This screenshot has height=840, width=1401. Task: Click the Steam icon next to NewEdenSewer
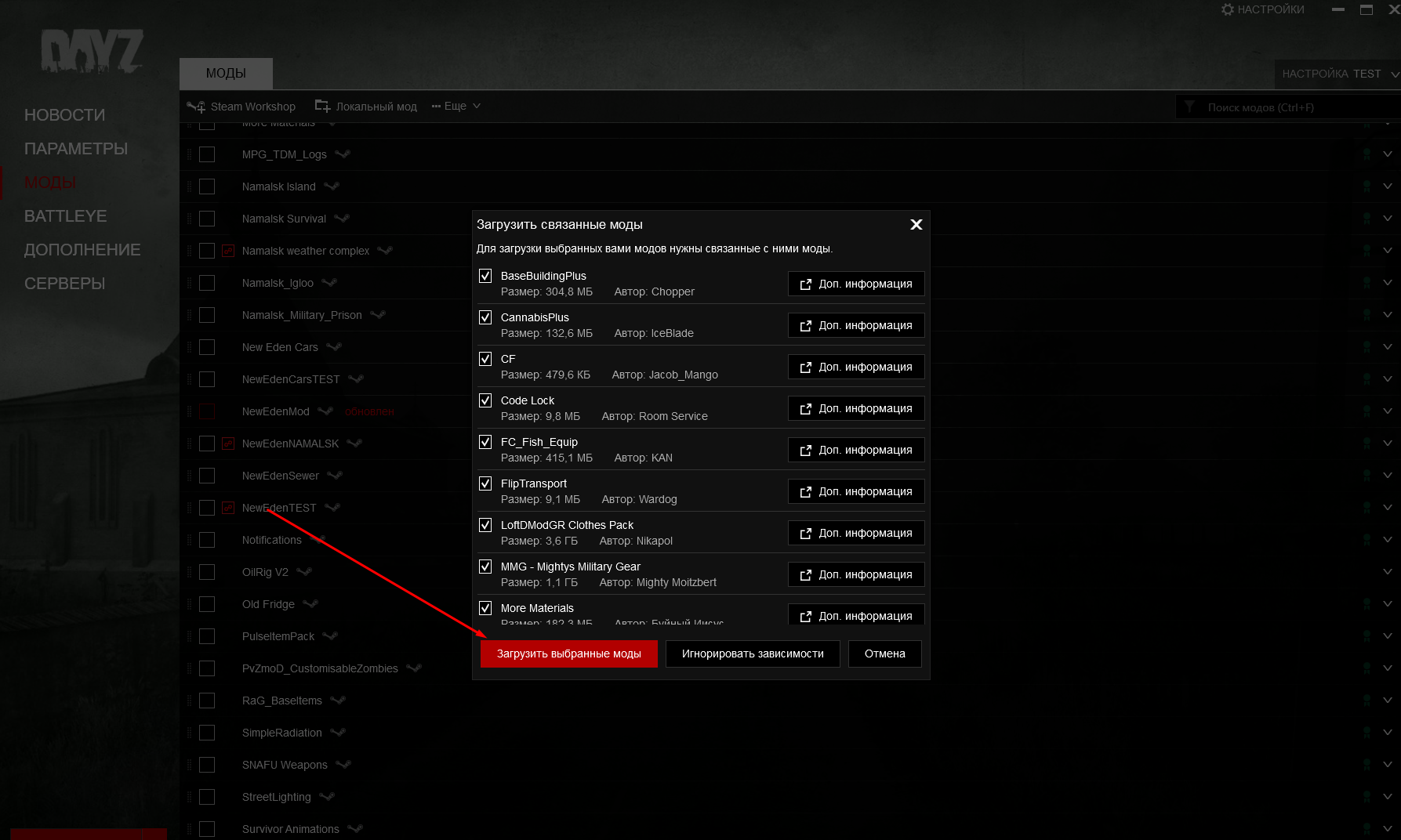335,476
